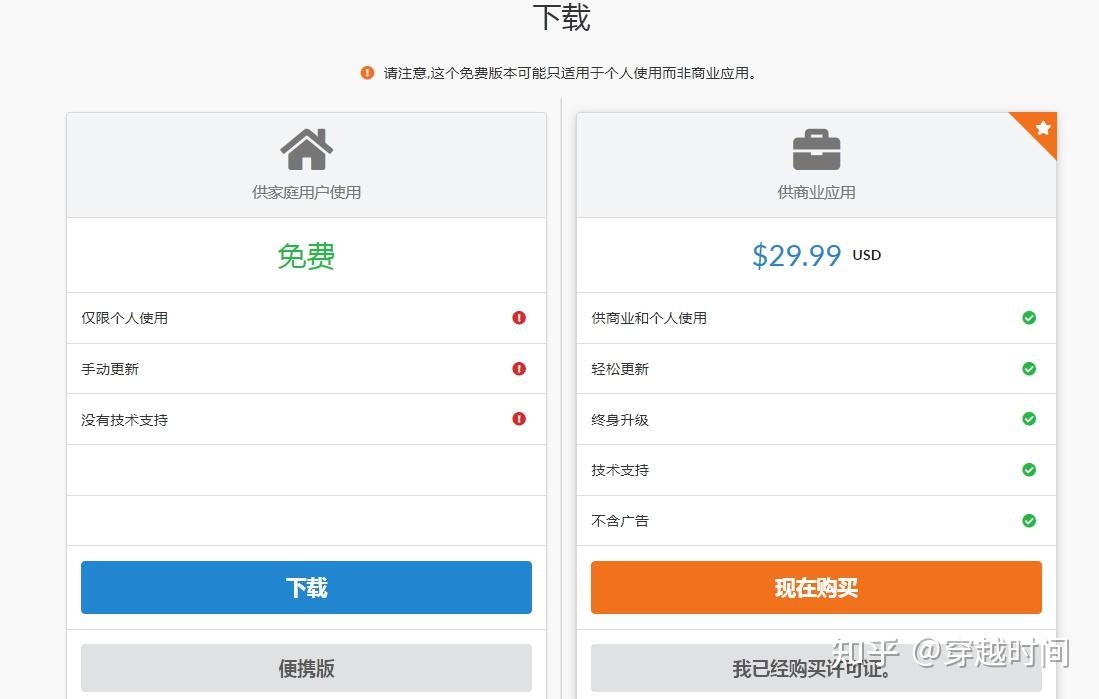The image size is (1099, 699).
Task: Click the green check beside 终身升级
Action: point(1029,419)
